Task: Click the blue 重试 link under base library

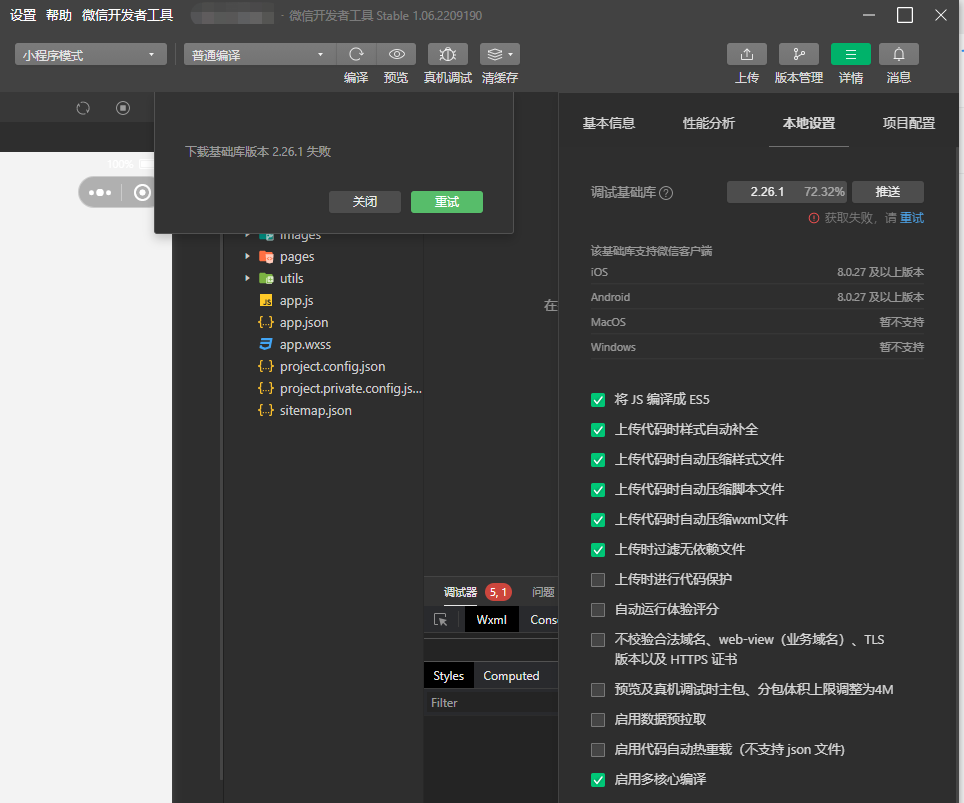Action: 912,218
